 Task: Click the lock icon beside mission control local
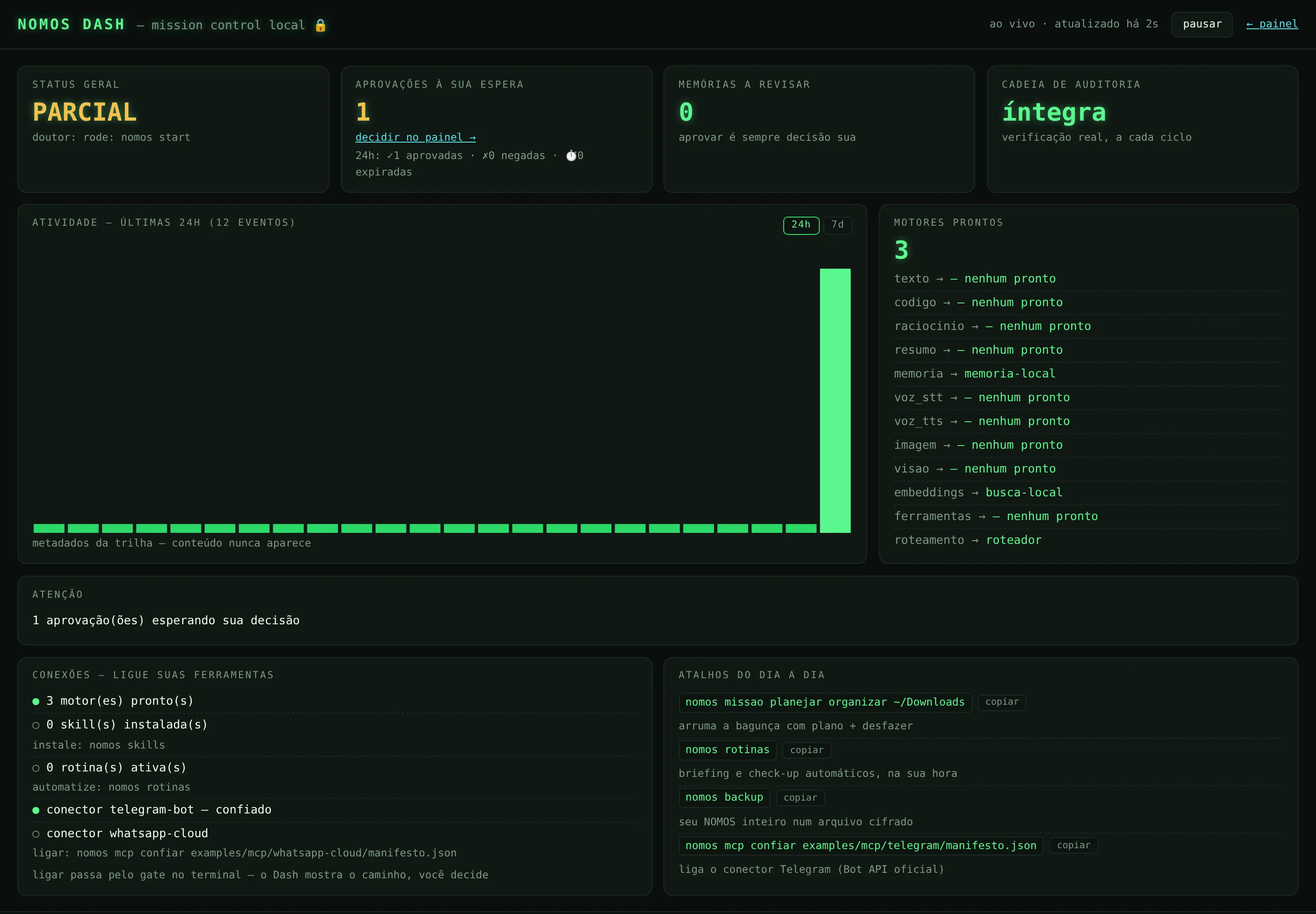[x=320, y=25]
